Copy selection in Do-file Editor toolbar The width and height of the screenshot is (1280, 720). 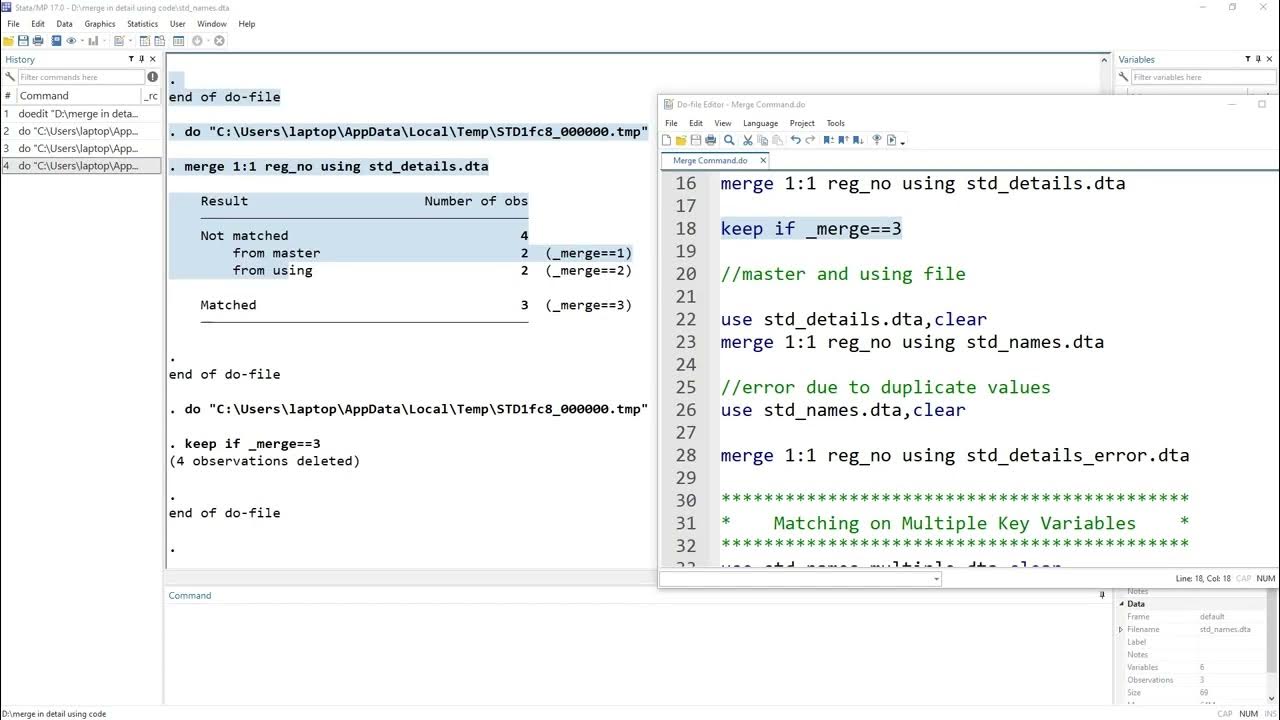point(762,140)
